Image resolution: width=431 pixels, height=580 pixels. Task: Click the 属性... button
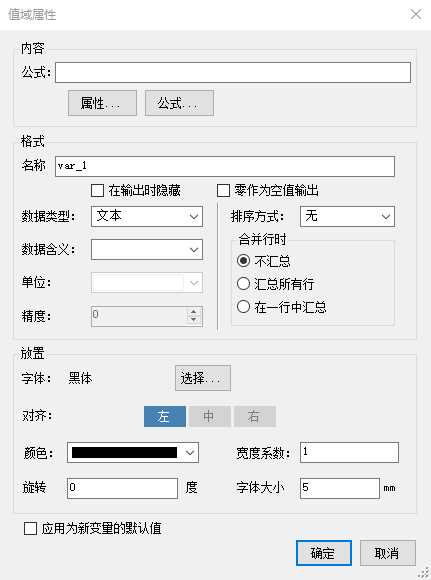coord(102,103)
